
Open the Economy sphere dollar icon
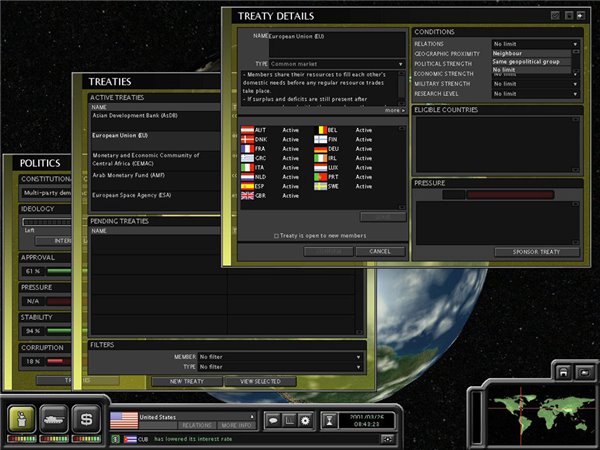click(86, 419)
